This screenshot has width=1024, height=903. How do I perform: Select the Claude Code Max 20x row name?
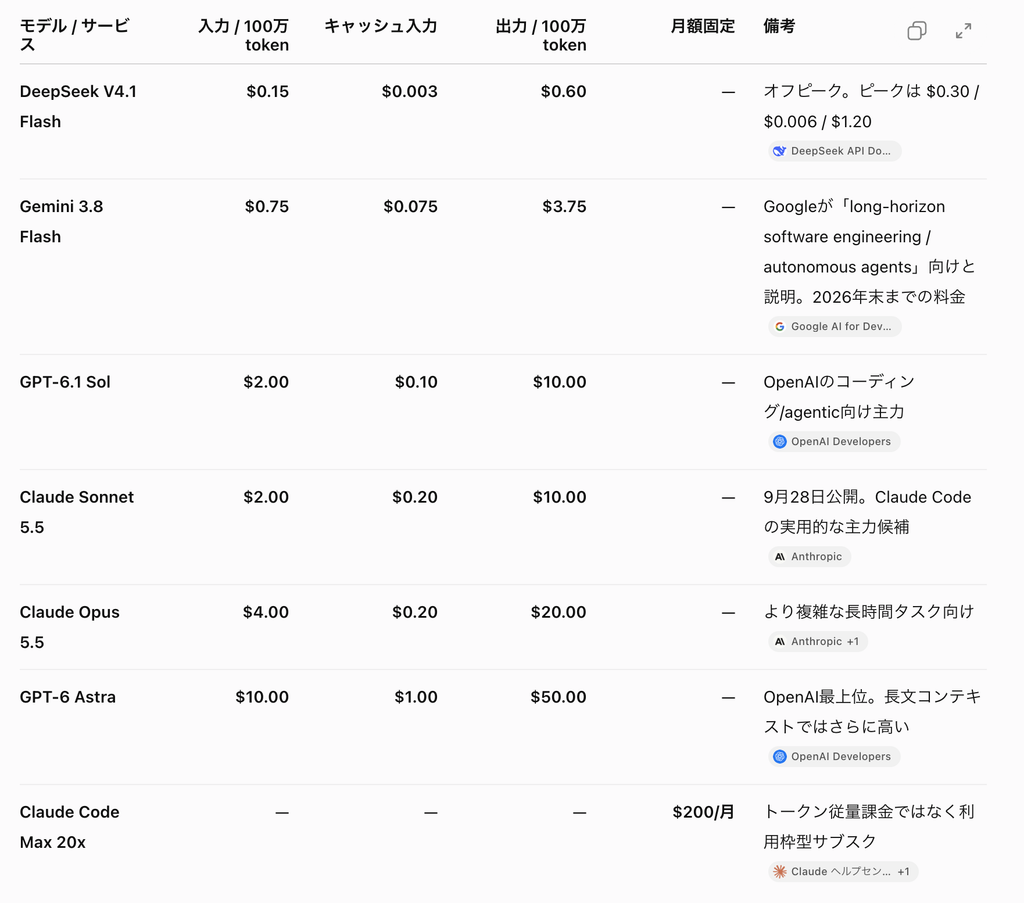[x=69, y=827]
